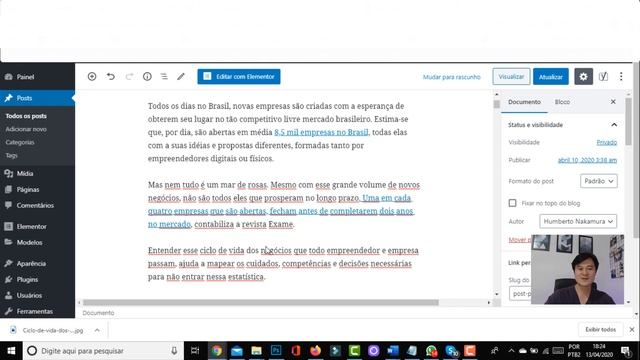Open the Autor dropdown
This screenshot has width=640, height=360.
578,221
